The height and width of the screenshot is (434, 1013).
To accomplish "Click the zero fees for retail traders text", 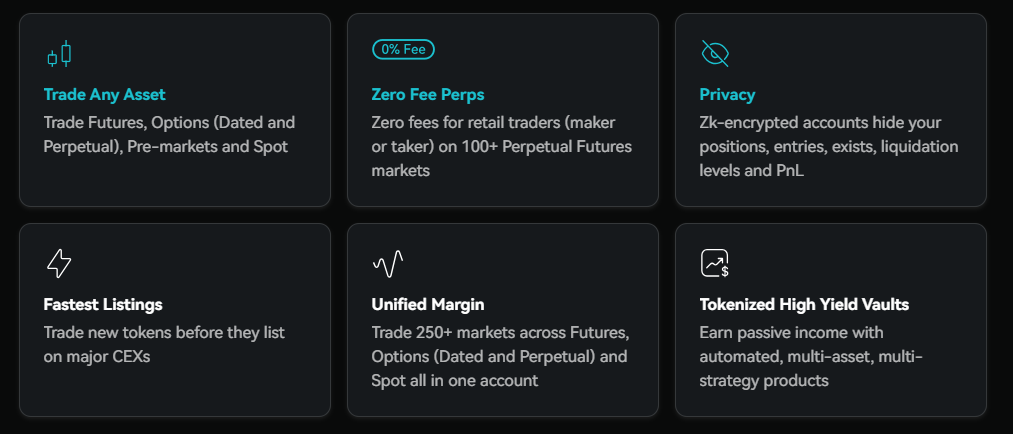I will click(x=501, y=146).
